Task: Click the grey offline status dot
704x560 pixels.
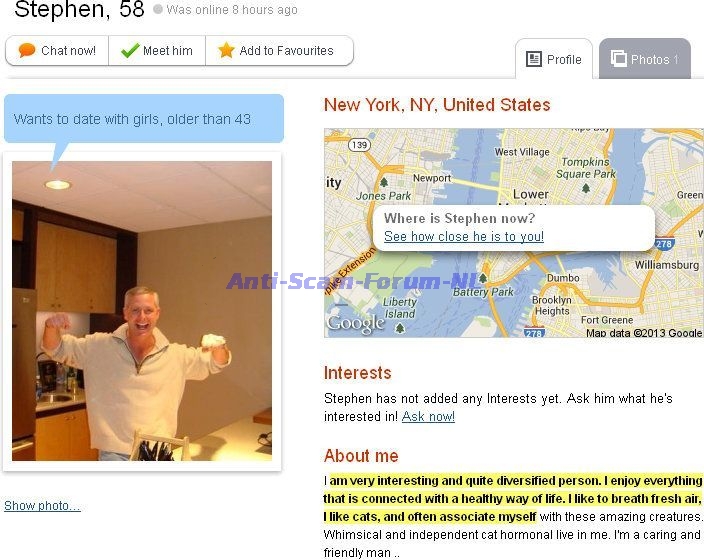Action: point(158,9)
